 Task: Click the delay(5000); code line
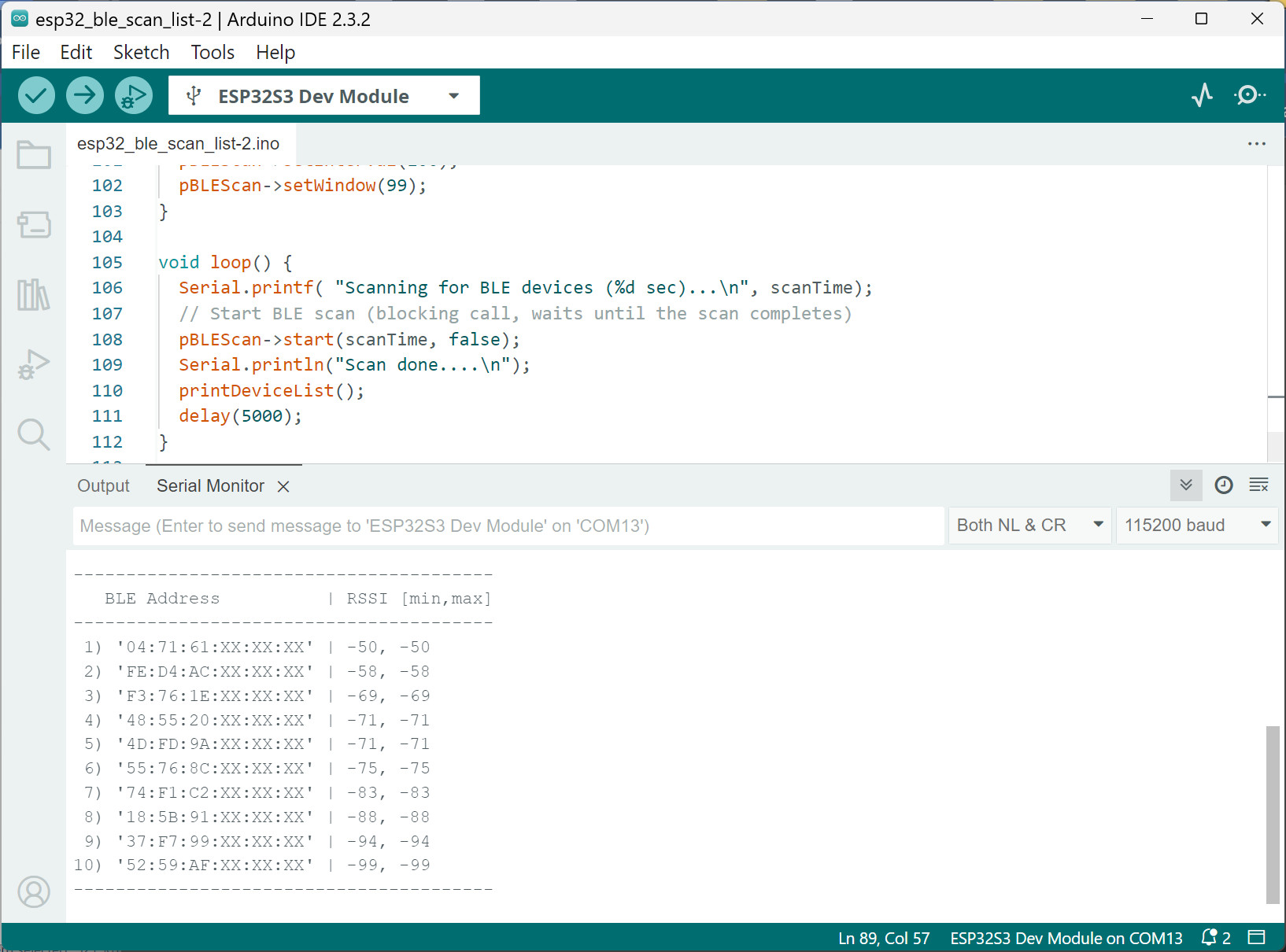click(240, 416)
